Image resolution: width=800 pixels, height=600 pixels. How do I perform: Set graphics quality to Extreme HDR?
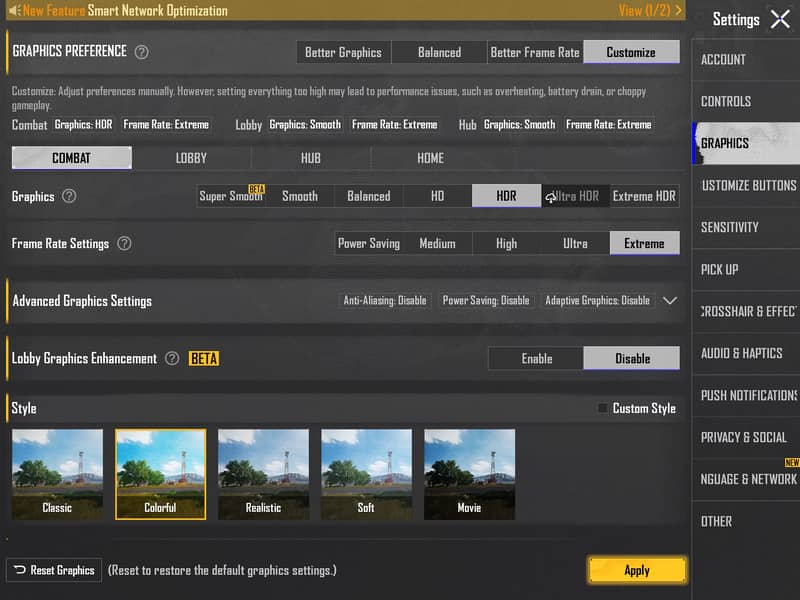644,196
